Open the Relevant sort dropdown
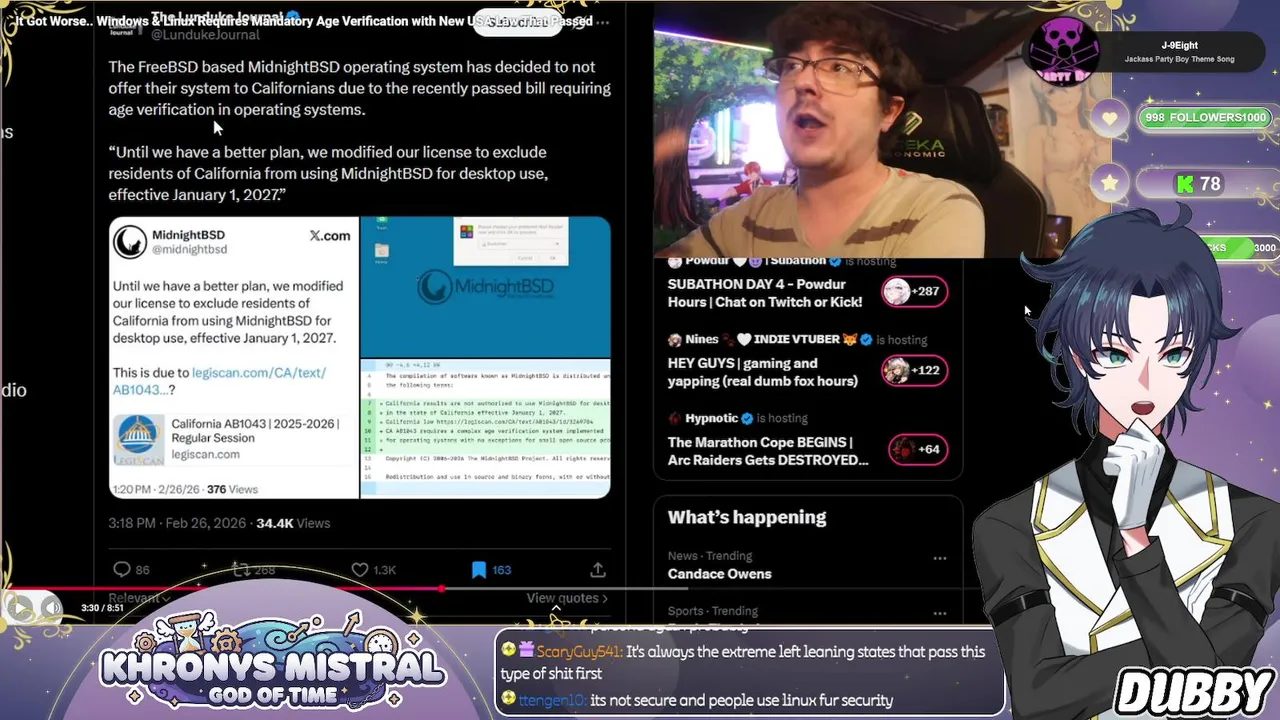The height and width of the screenshot is (720, 1280). pos(139,598)
